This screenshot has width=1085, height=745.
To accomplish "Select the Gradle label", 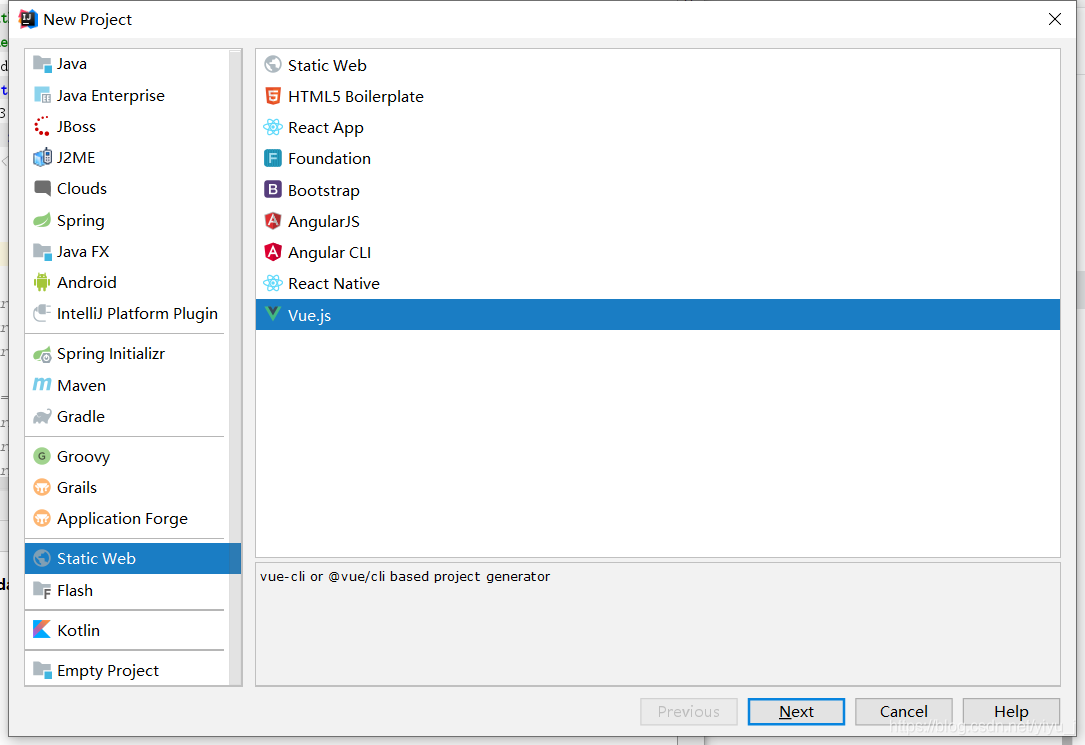I will (81, 416).
